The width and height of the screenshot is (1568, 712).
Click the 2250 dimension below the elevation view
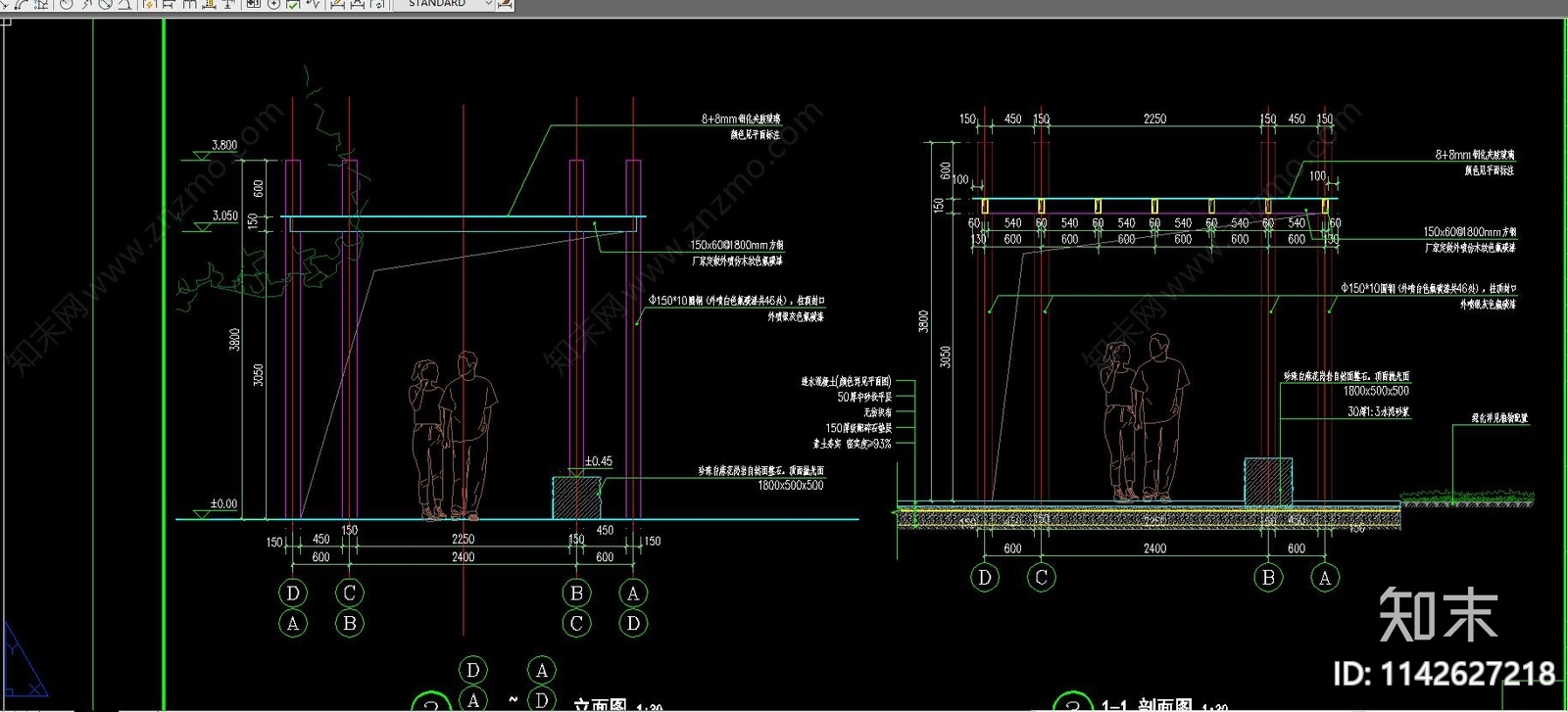(463, 539)
